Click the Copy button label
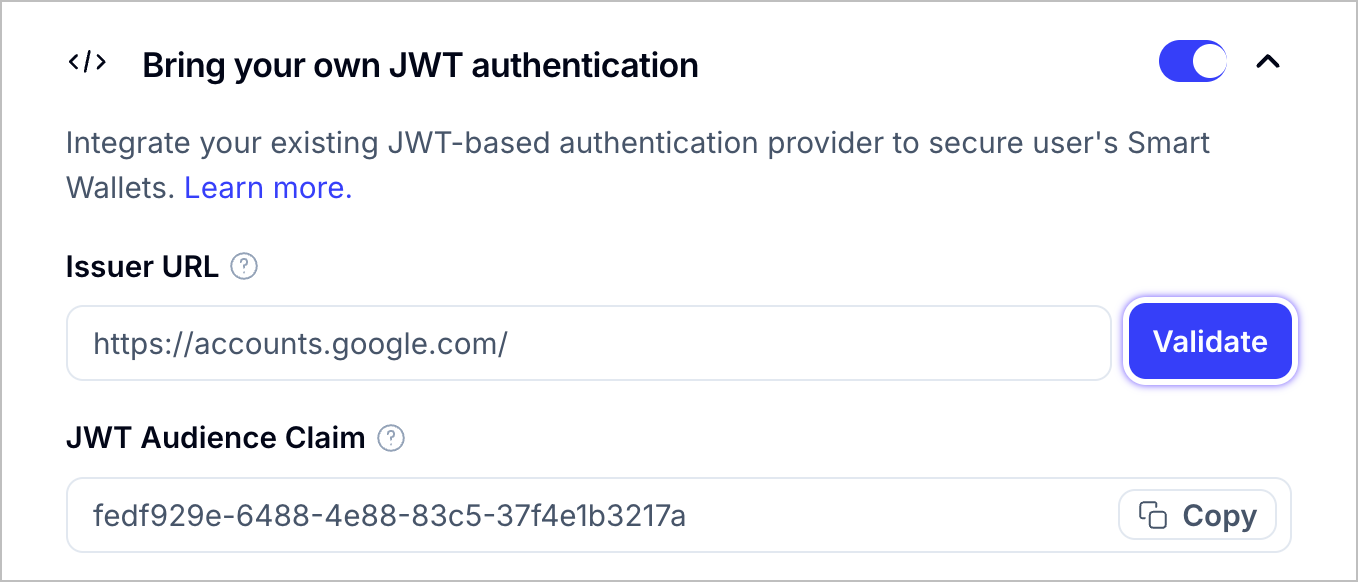Image resolution: width=1358 pixels, height=582 pixels. (x=1219, y=516)
